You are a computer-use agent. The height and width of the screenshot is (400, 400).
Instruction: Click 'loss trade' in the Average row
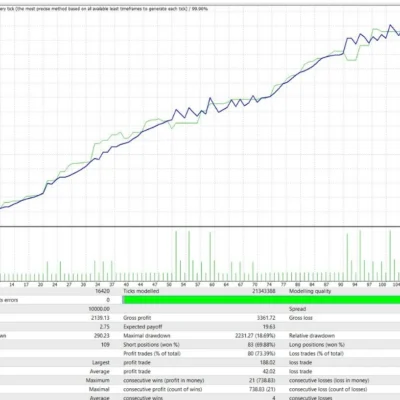click(x=300, y=371)
